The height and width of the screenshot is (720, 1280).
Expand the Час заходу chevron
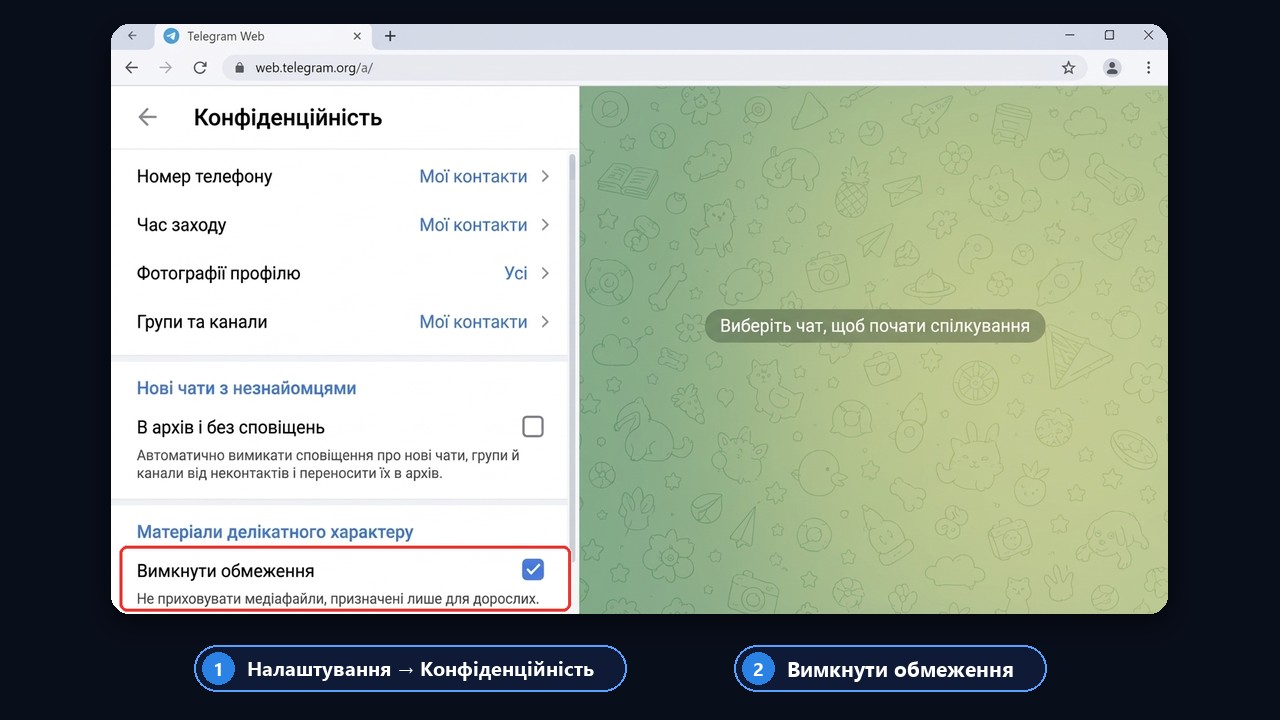[x=545, y=225]
